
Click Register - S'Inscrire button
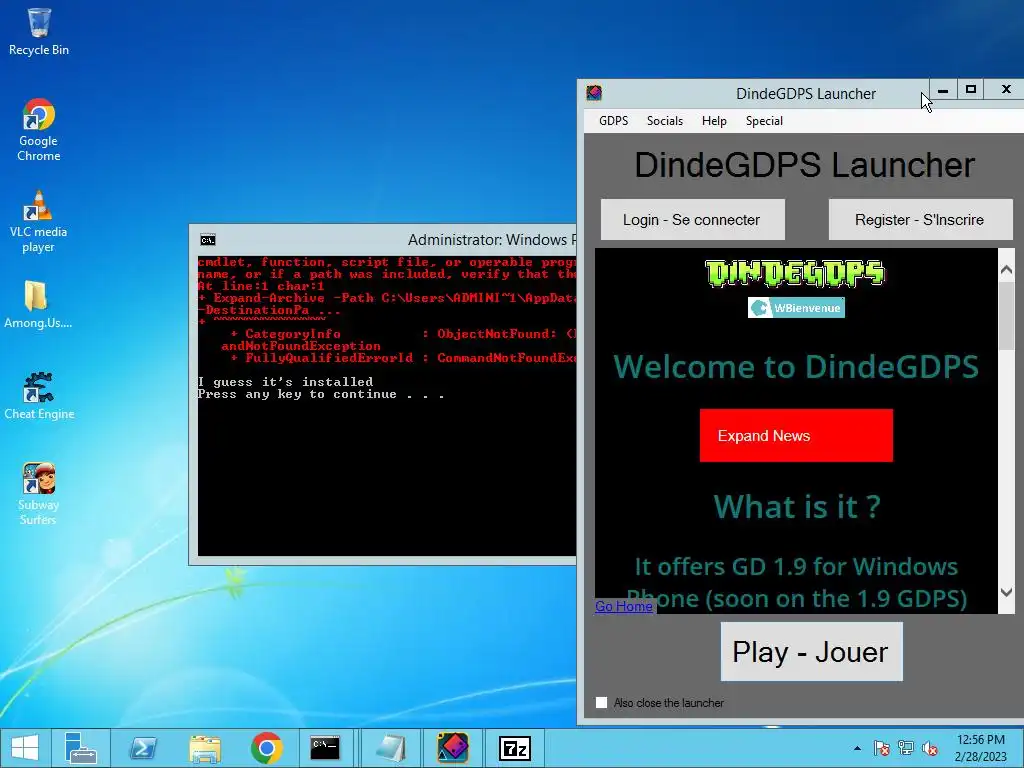[x=920, y=219]
